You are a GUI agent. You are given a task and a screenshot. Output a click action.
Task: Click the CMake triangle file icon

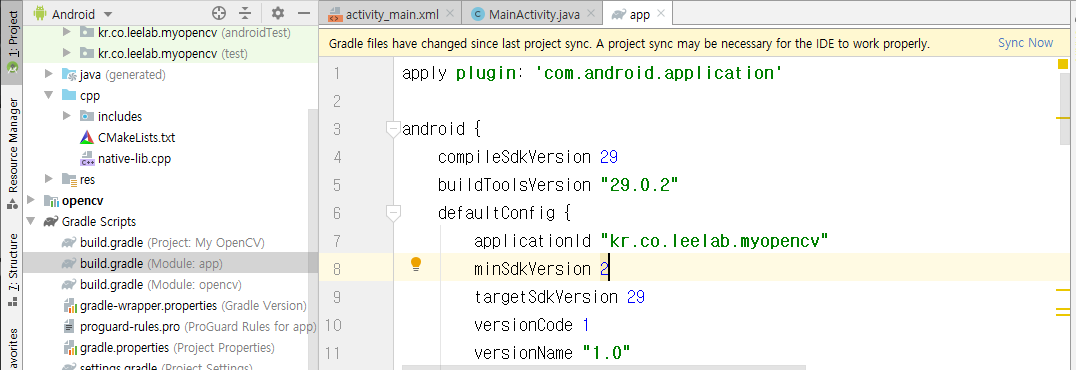[x=87, y=137]
